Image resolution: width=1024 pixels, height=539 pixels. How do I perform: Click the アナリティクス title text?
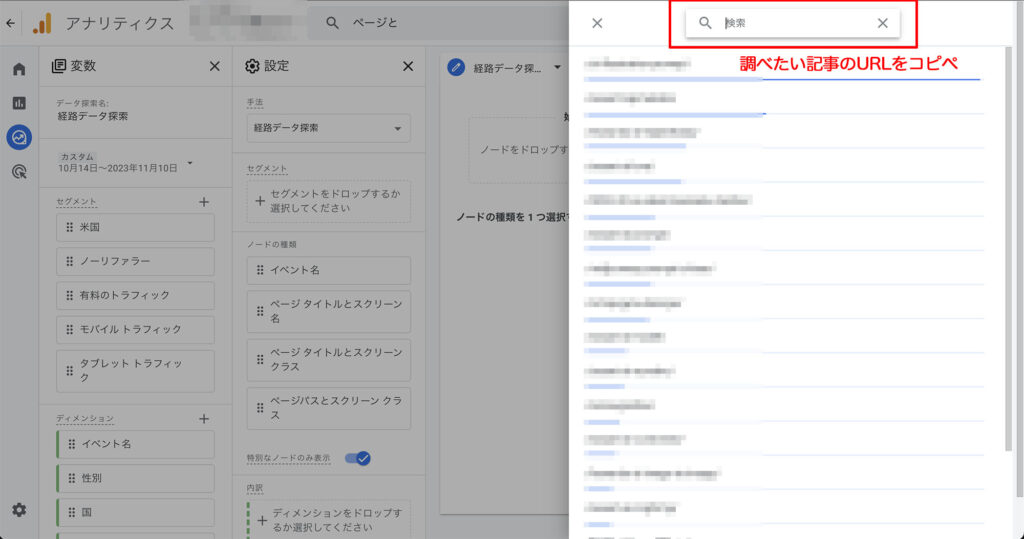click(x=120, y=24)
